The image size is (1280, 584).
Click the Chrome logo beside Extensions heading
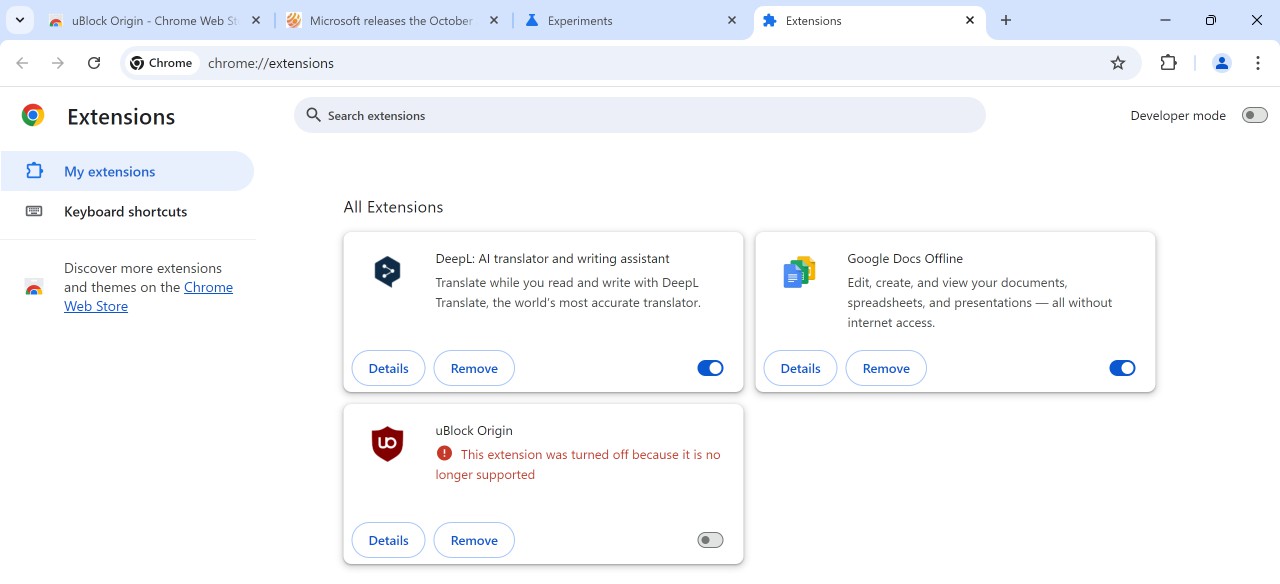pos(33,116)
